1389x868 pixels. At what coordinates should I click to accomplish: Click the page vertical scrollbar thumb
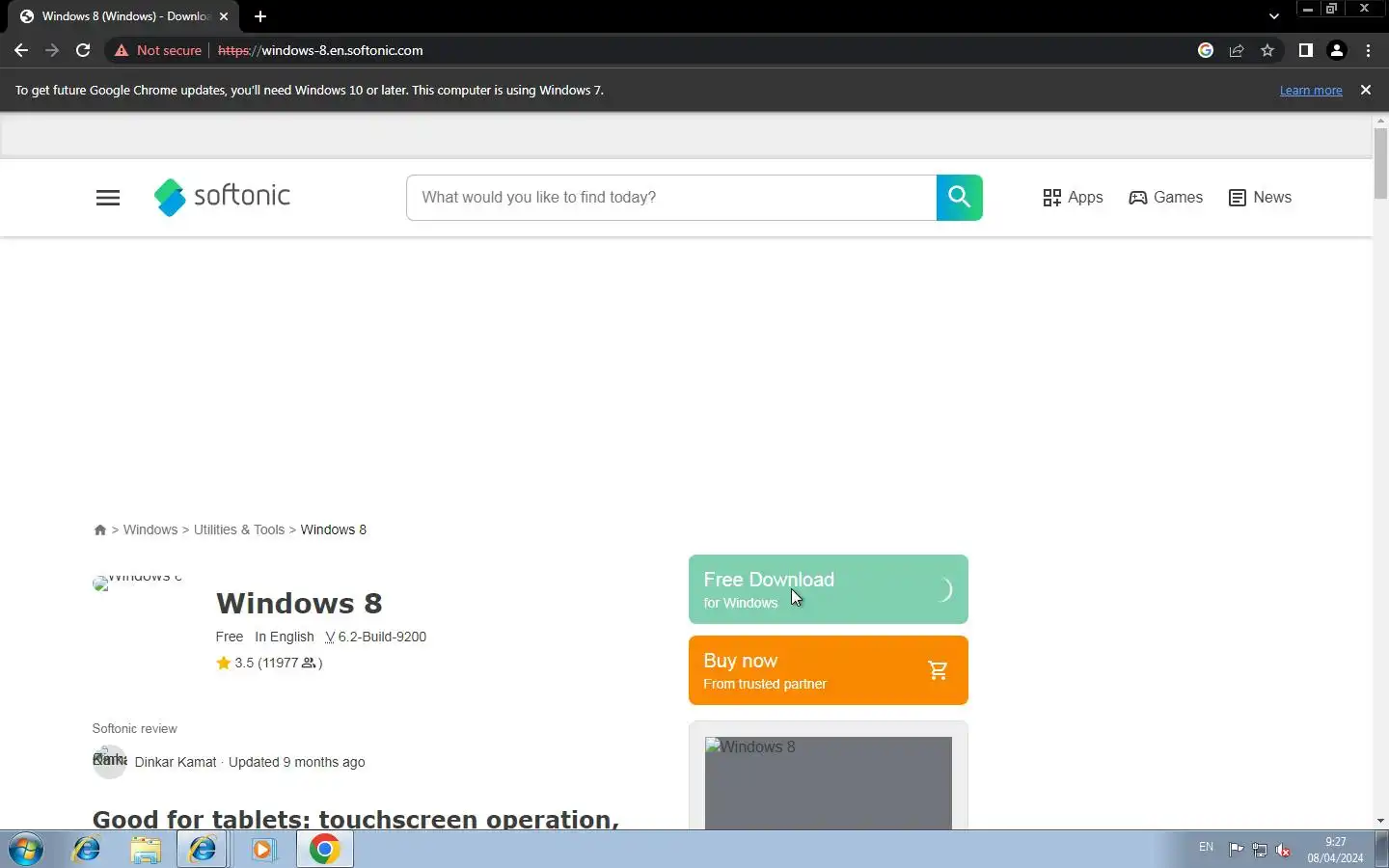pos(1380,162)
